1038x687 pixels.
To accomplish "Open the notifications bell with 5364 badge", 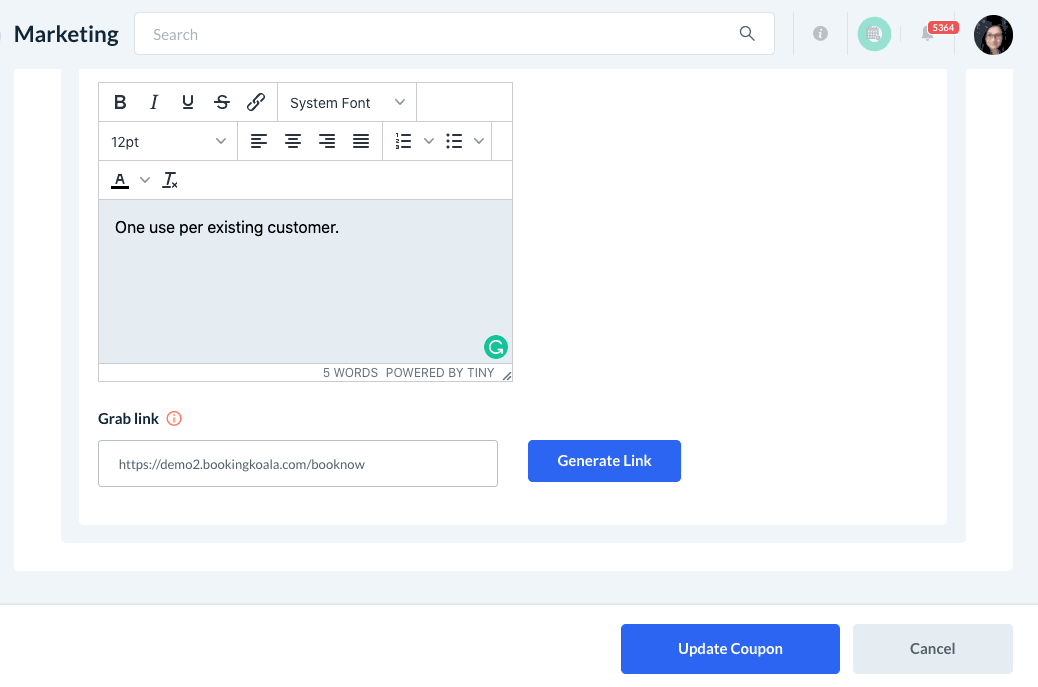I will [928, 35].
